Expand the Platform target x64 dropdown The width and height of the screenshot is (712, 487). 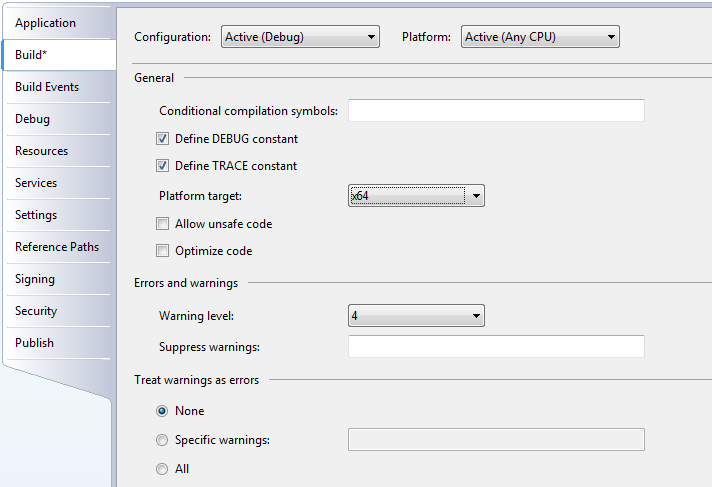416,196
